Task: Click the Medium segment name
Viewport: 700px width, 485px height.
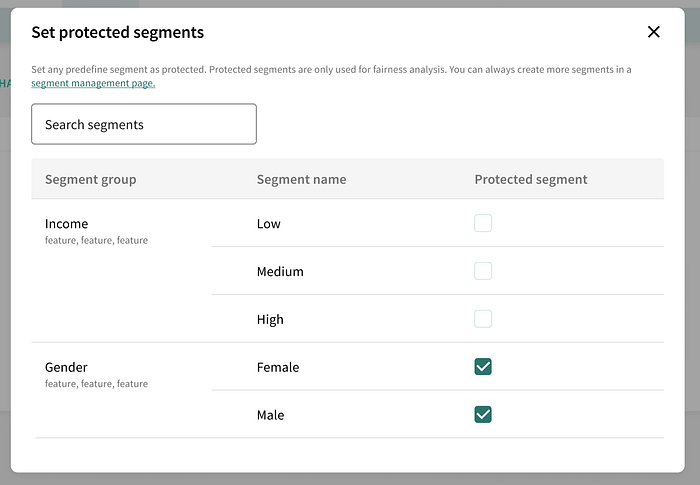Action: pyautogui.click(x=280, y=272)
